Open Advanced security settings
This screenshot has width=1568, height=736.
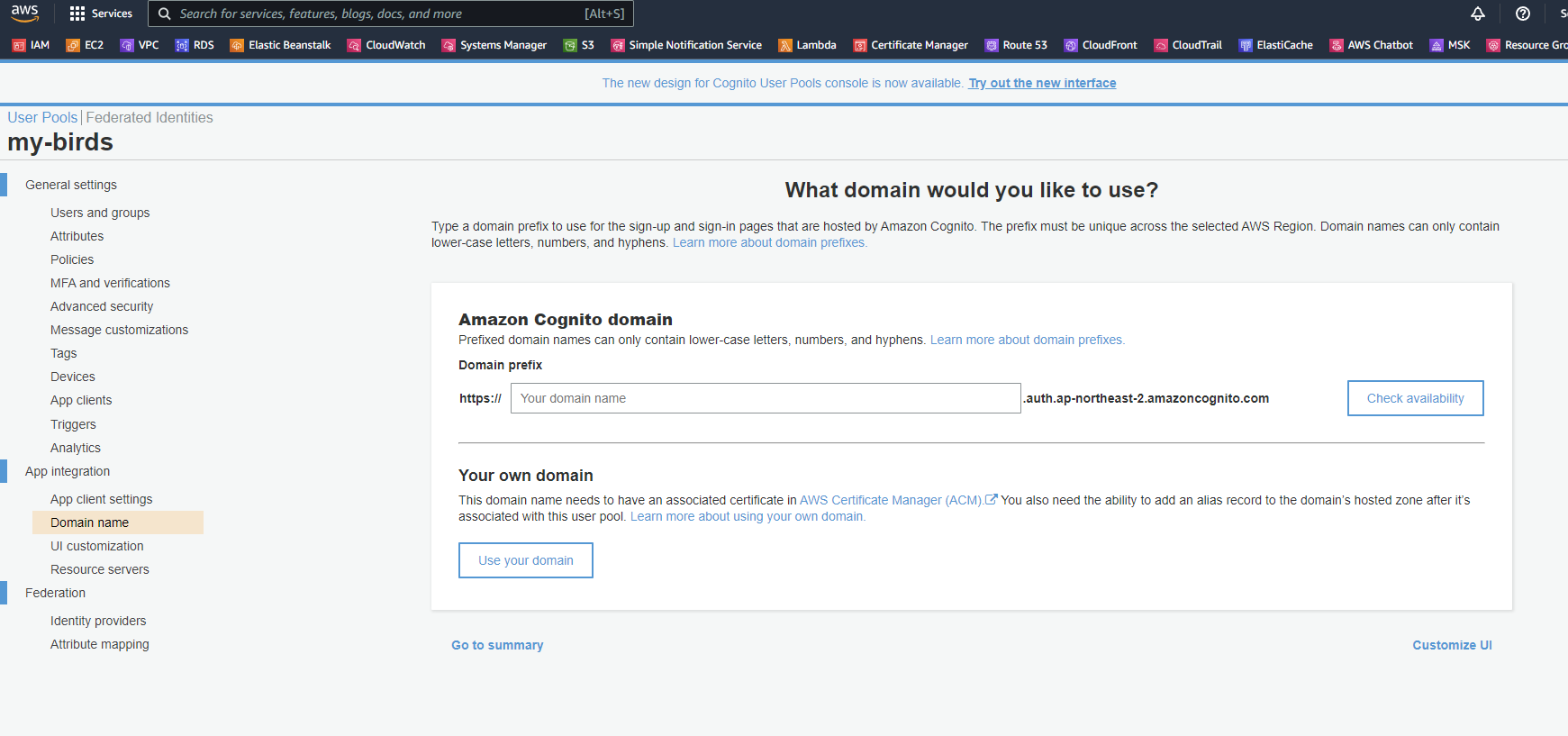[x=102, y=306]
